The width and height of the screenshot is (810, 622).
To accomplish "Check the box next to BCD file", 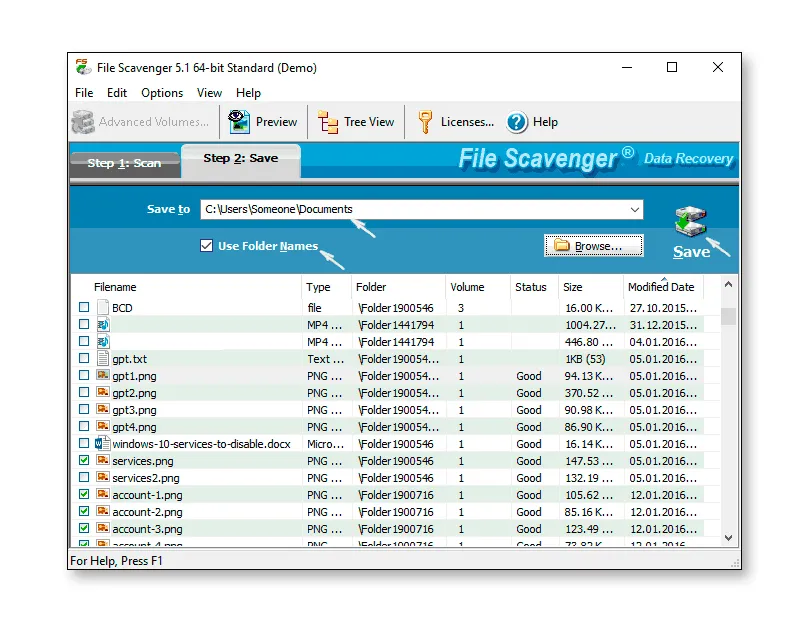I will coord(84,308).
